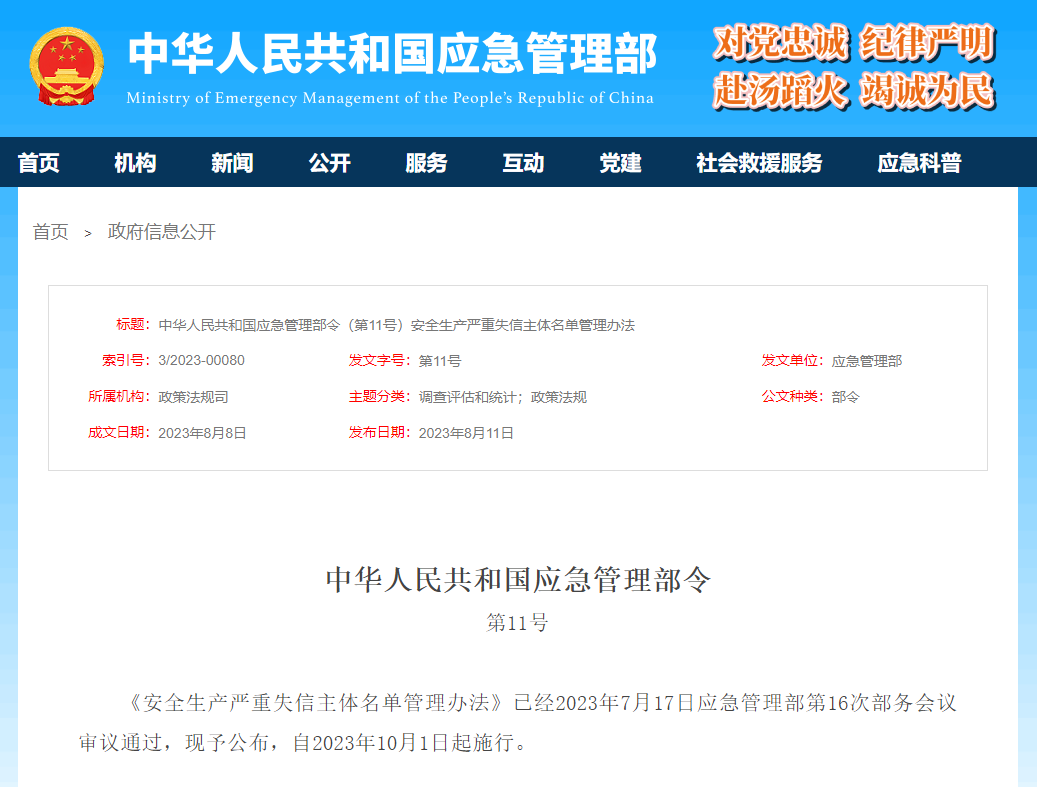This screenshot has height=787, width=1037.
Task: Open the 党建 navigation menu item
Action: coord(621,163)
